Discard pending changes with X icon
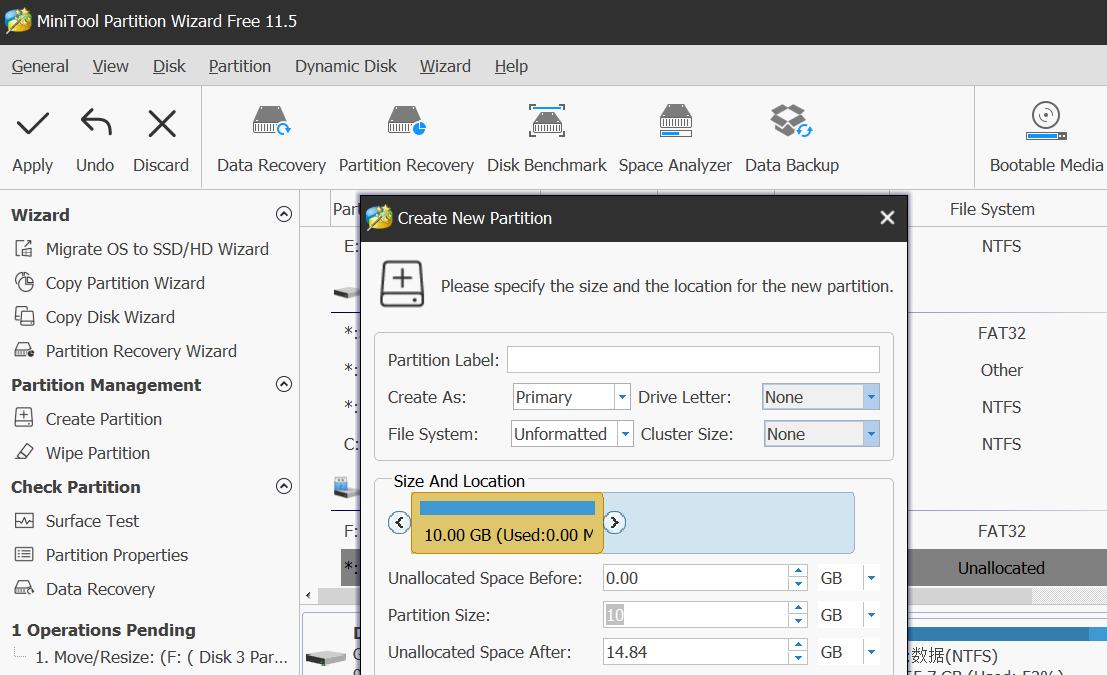This screenshot has width=1107, height=675. click(161, 124)
